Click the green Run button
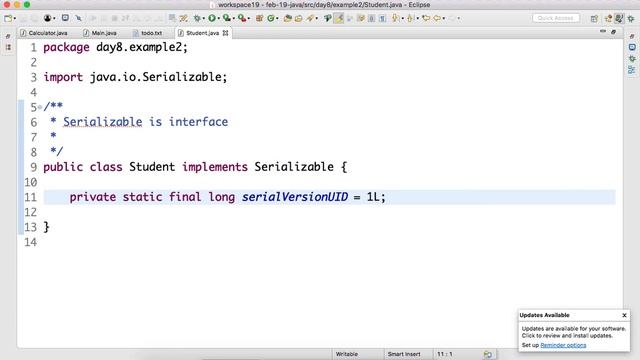640x360 pixels. coord(212,18)
